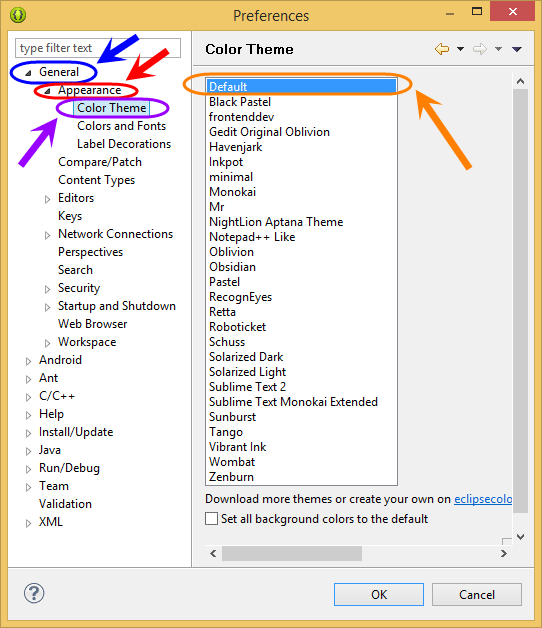Click the horizontal scrollbar left arrow
Image resolution: width=542 pixels, height=628 pixels.
pos(213,554)
